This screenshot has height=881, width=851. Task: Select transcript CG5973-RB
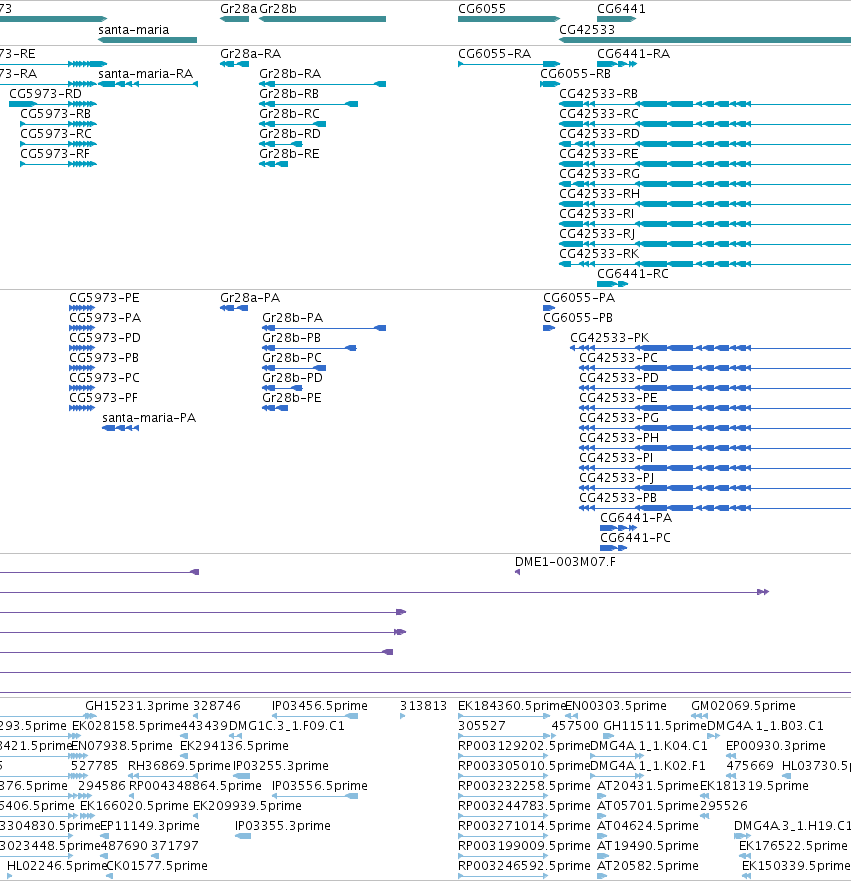pos(58,124)
